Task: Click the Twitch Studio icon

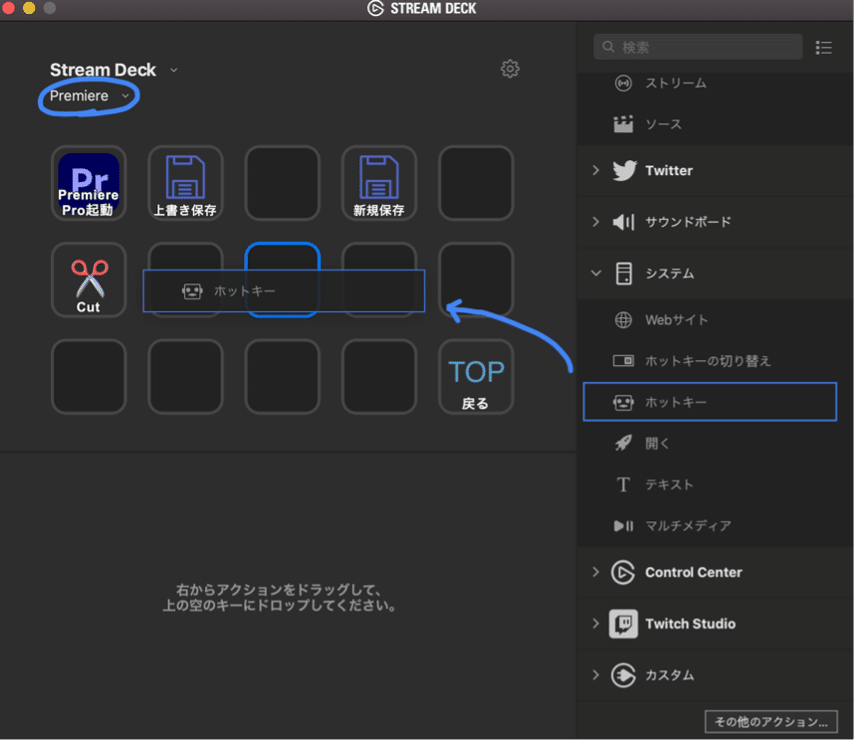Action: 623,624
